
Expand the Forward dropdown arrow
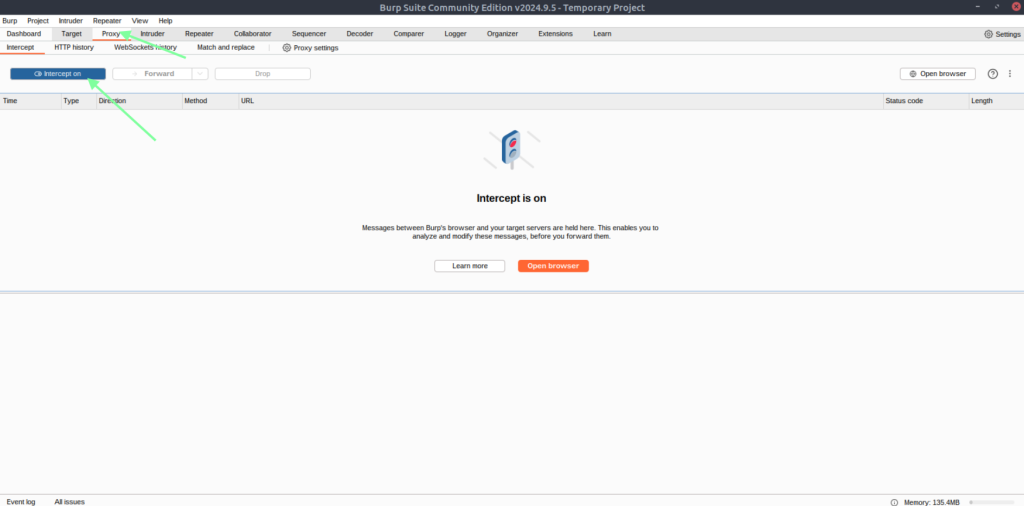coord(200,74)
